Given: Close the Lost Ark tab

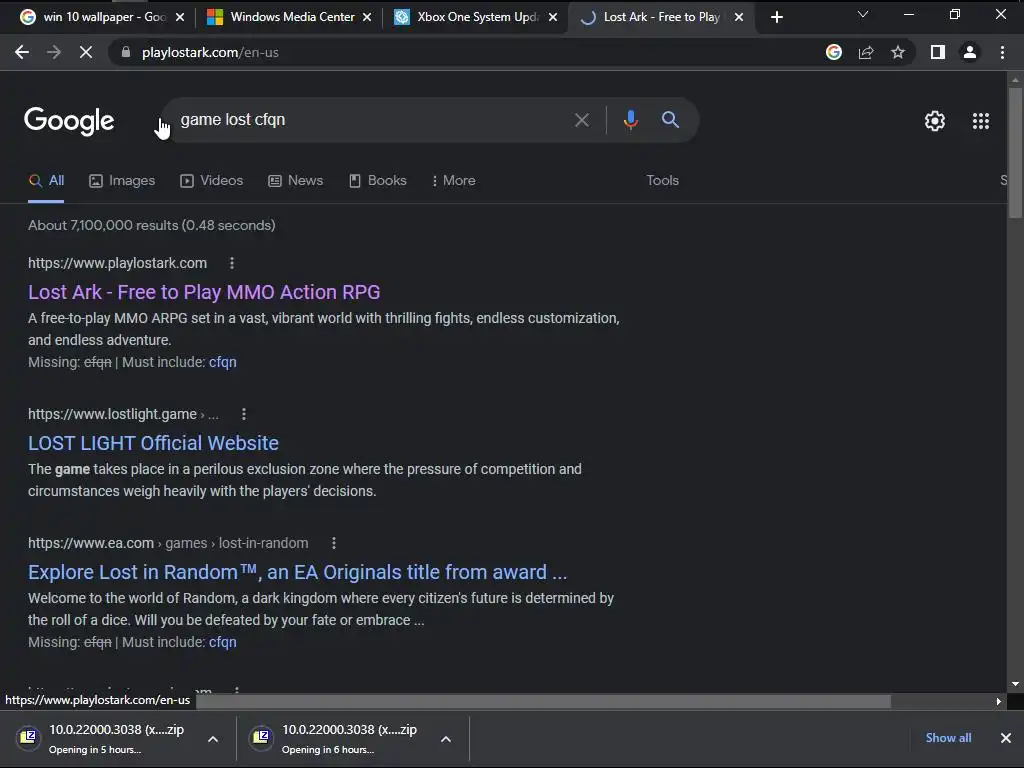Looking at the screenshot, I should pos(739,17).
